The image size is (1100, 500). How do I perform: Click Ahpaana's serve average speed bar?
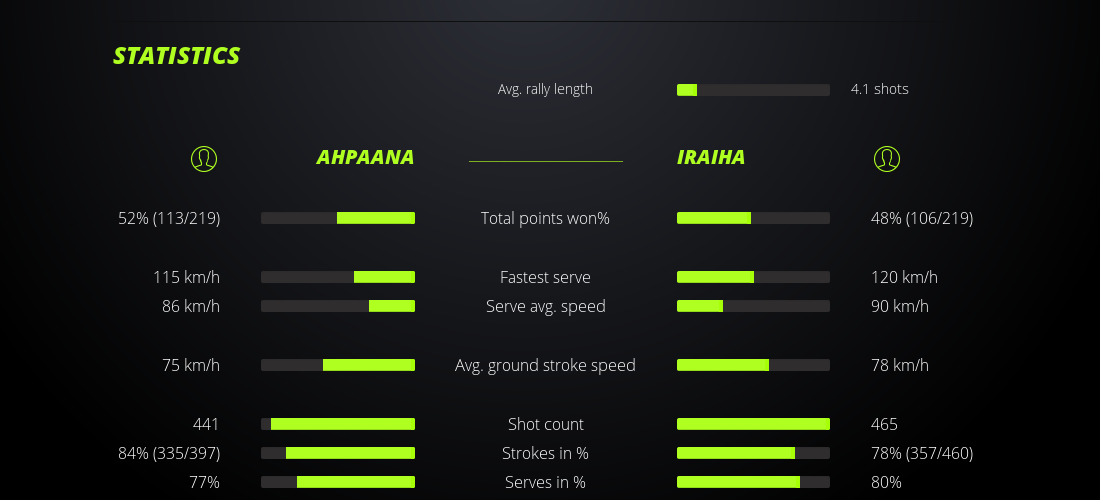(338, 306)
